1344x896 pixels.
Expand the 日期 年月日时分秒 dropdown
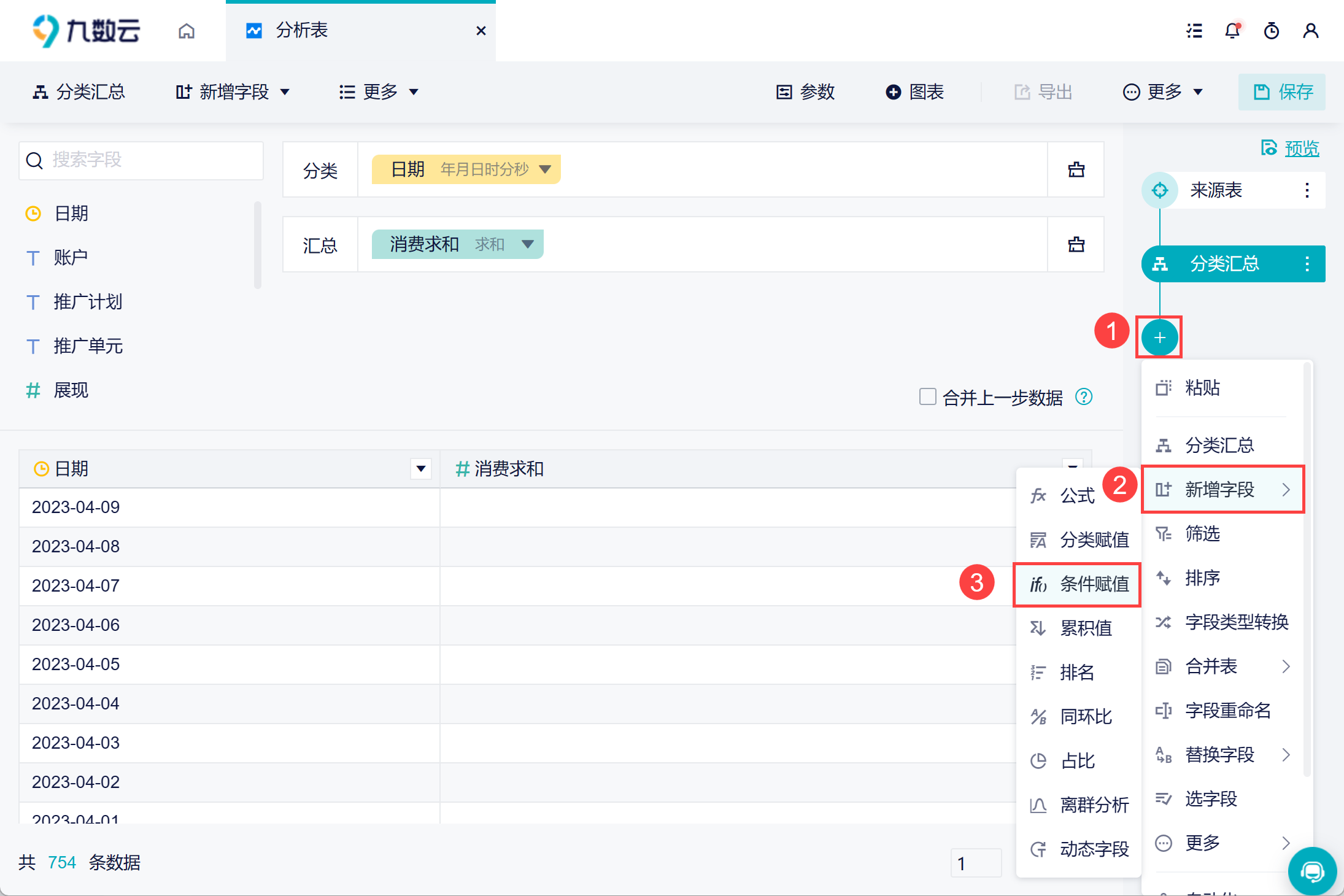coord(545,169)
